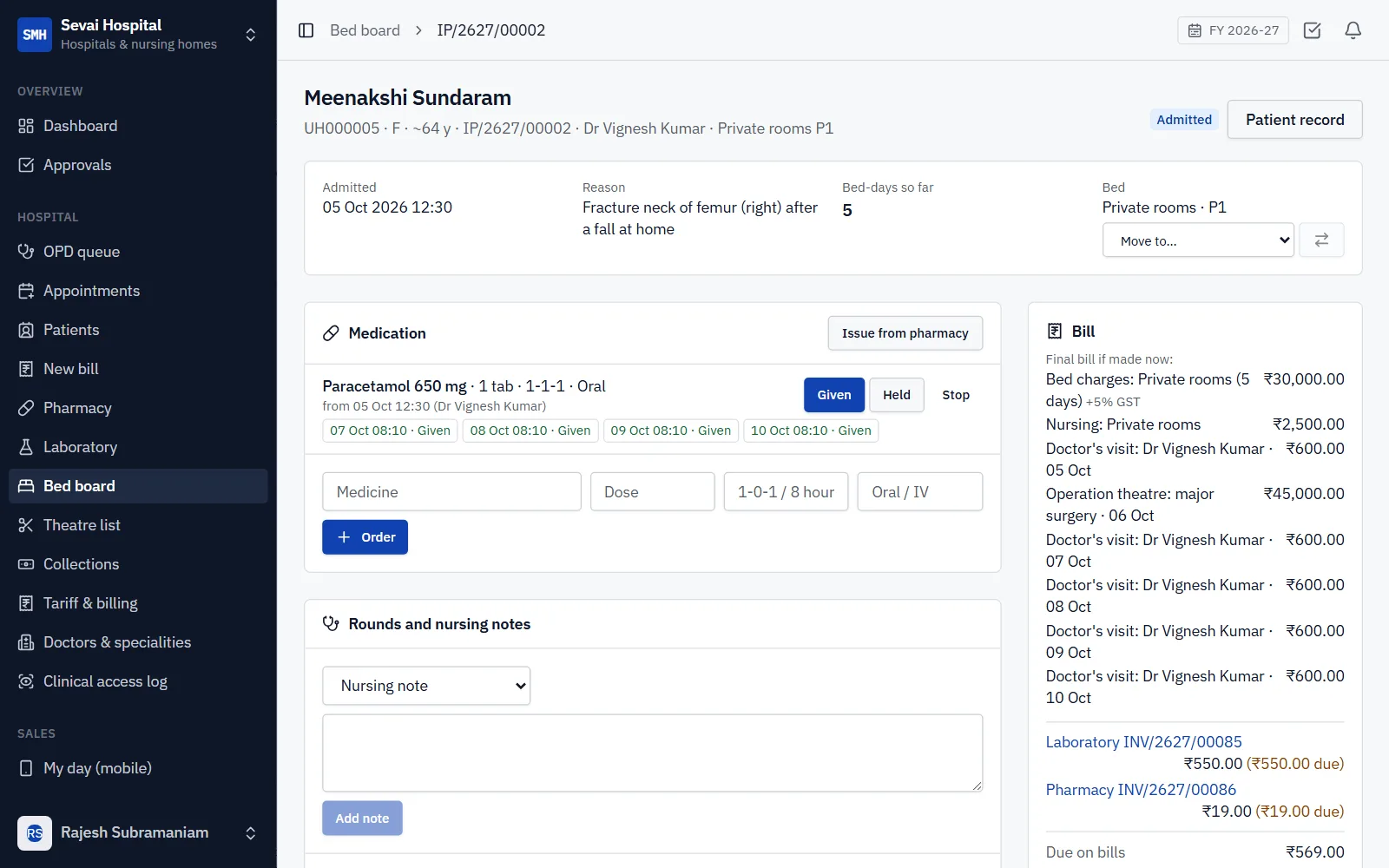
Task: Open the FY 2026-27 year selector
Action: tap(1233, 30)
